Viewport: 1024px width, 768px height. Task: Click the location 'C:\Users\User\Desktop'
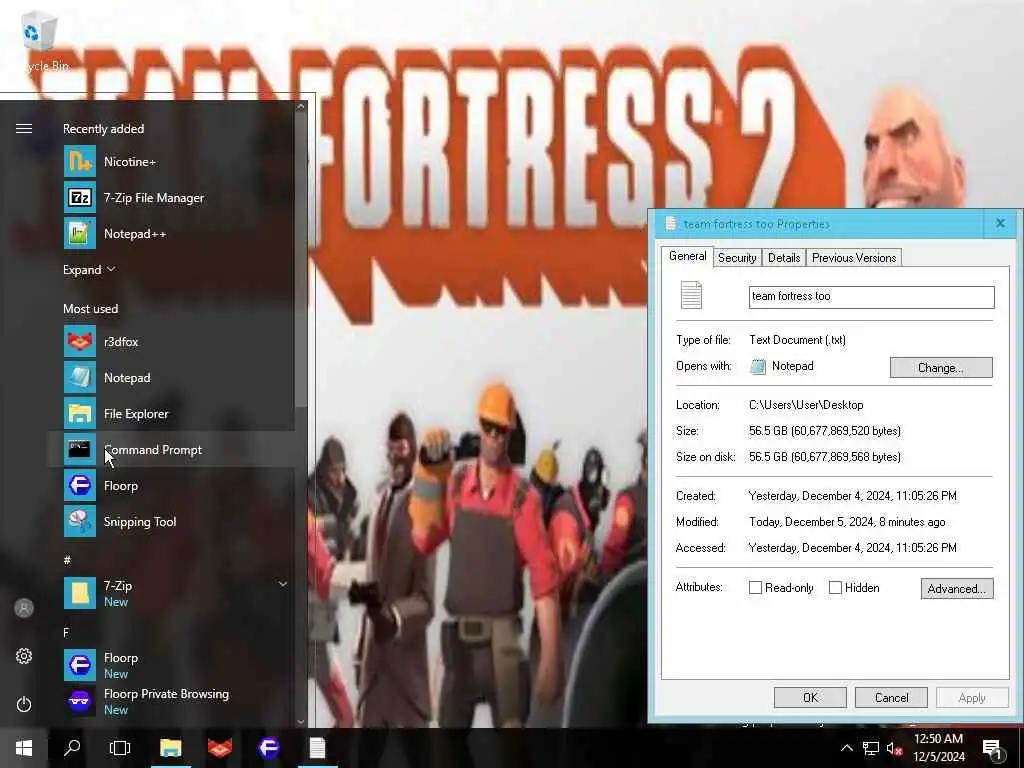click(x=806, y=405)
